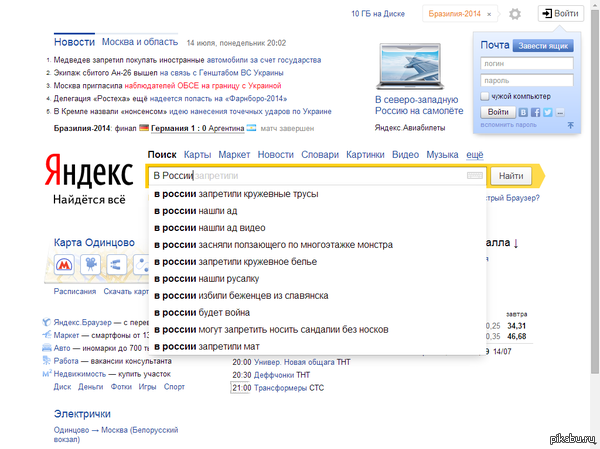The width and height of the screenshot is (600, 449).
Task: Open the on-screen keyboard icon in search box
Action: point(474,176)
